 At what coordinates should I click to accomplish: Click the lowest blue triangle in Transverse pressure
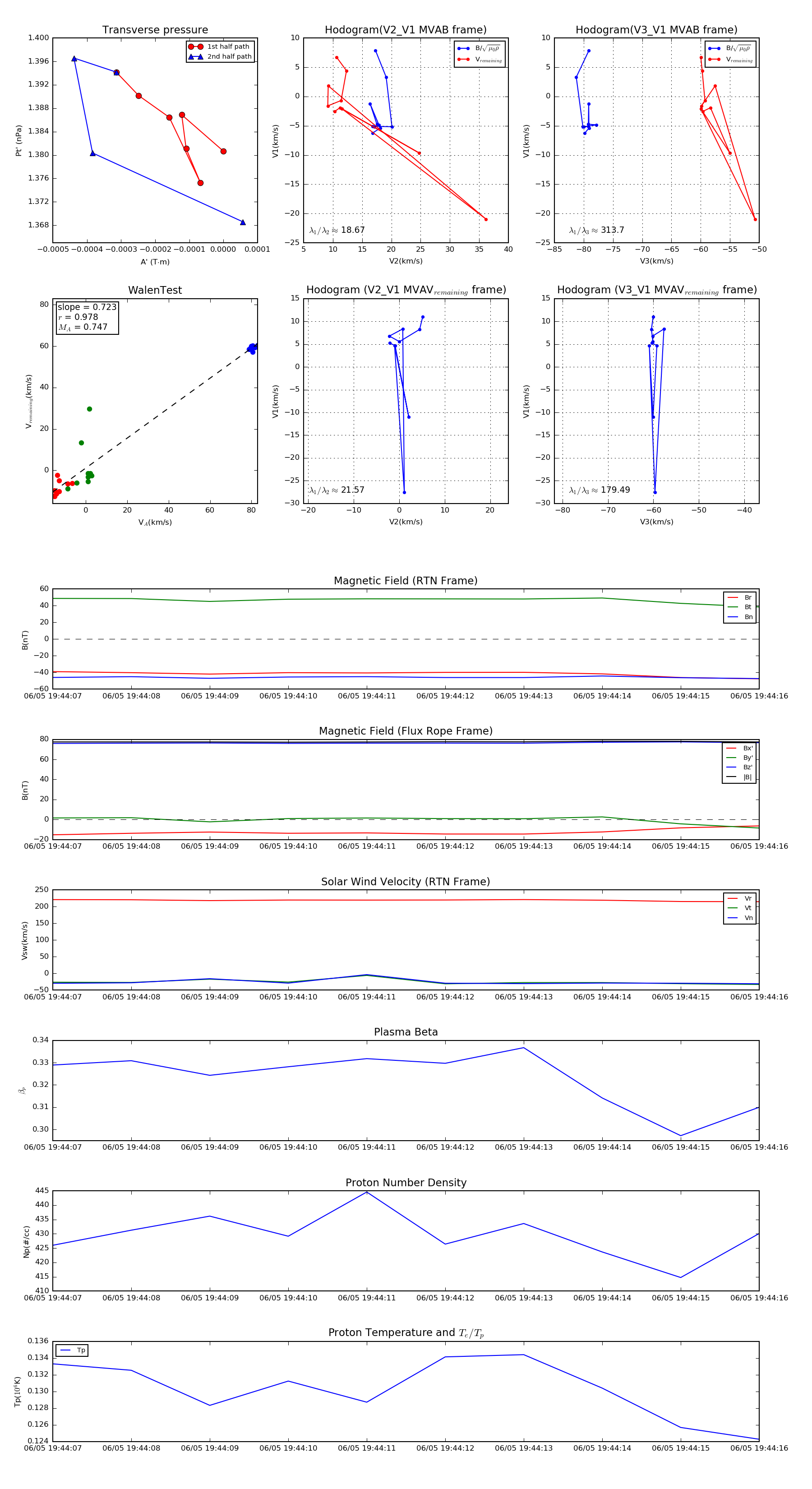coord(243,222)
